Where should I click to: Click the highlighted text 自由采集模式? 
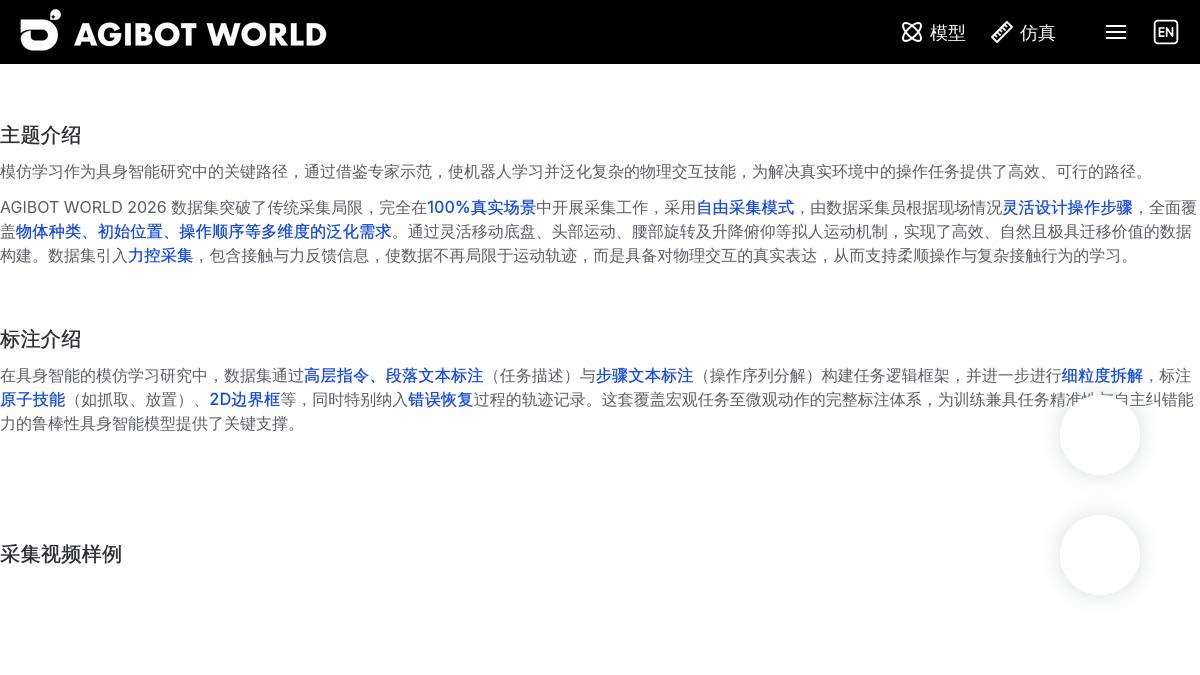[745, 207]
